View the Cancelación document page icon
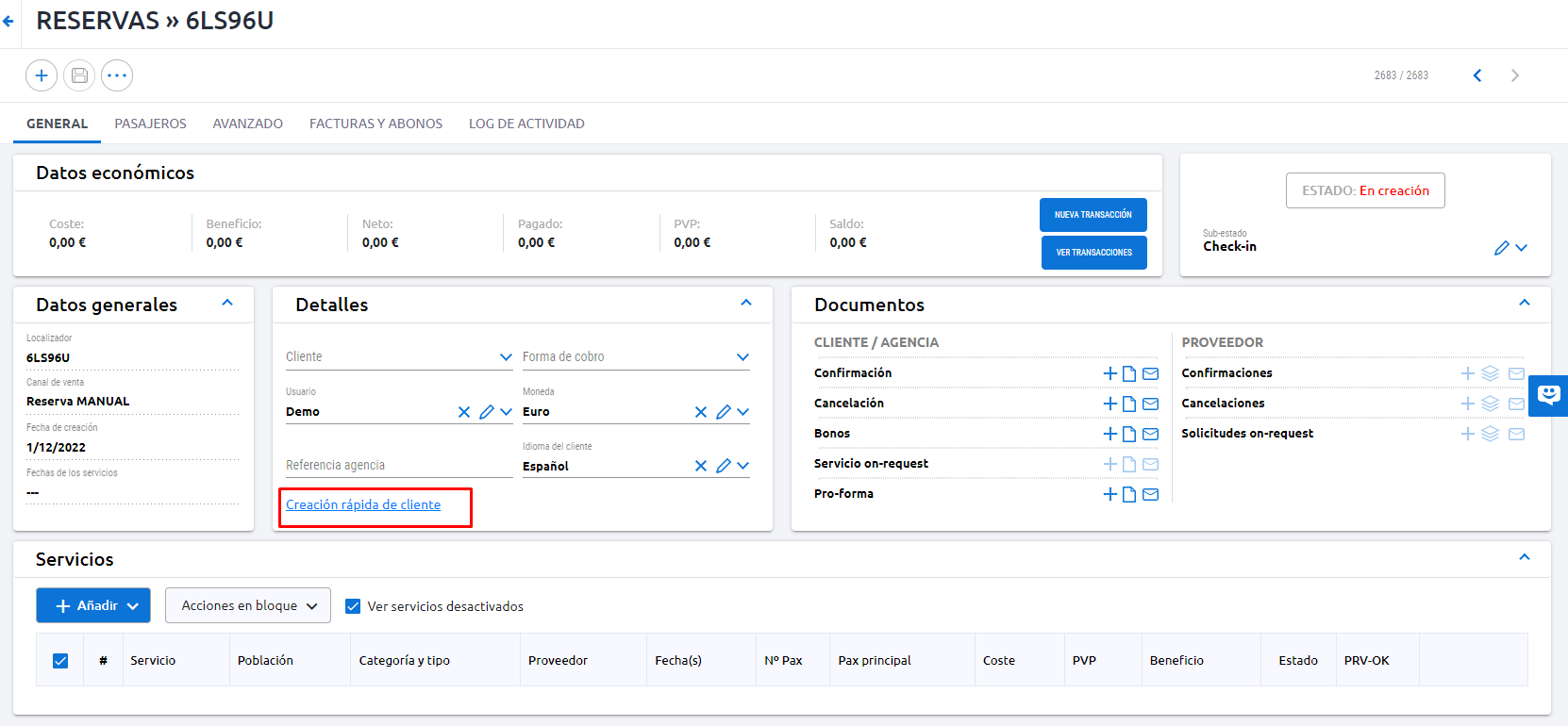 coord(1129,404)
